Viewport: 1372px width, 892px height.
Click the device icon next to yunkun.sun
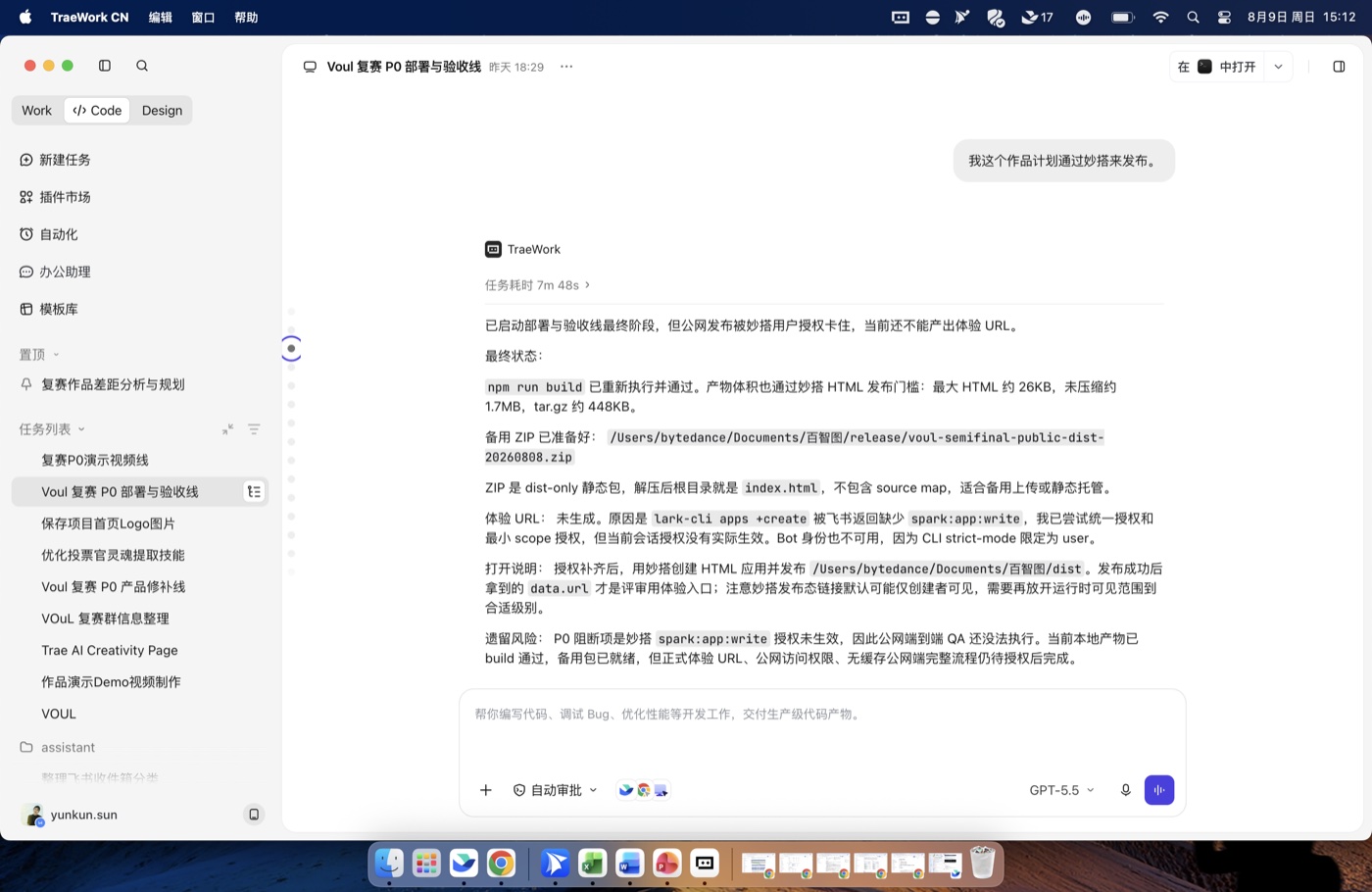(254, 815)
